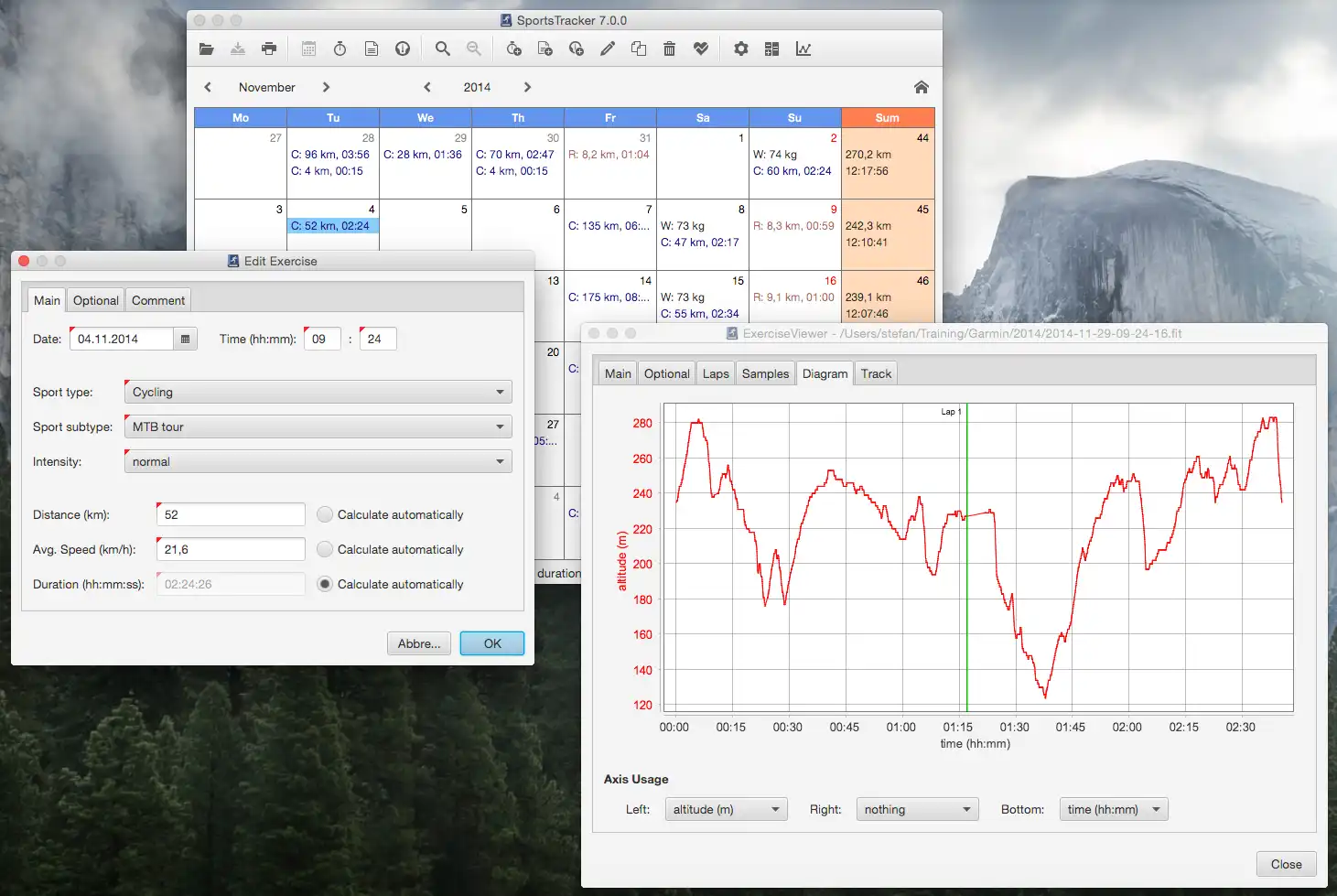This screenshot has height=896, width=1337.
Task: Click the pencil edit entry icon
Action: [x=608, y=49]
